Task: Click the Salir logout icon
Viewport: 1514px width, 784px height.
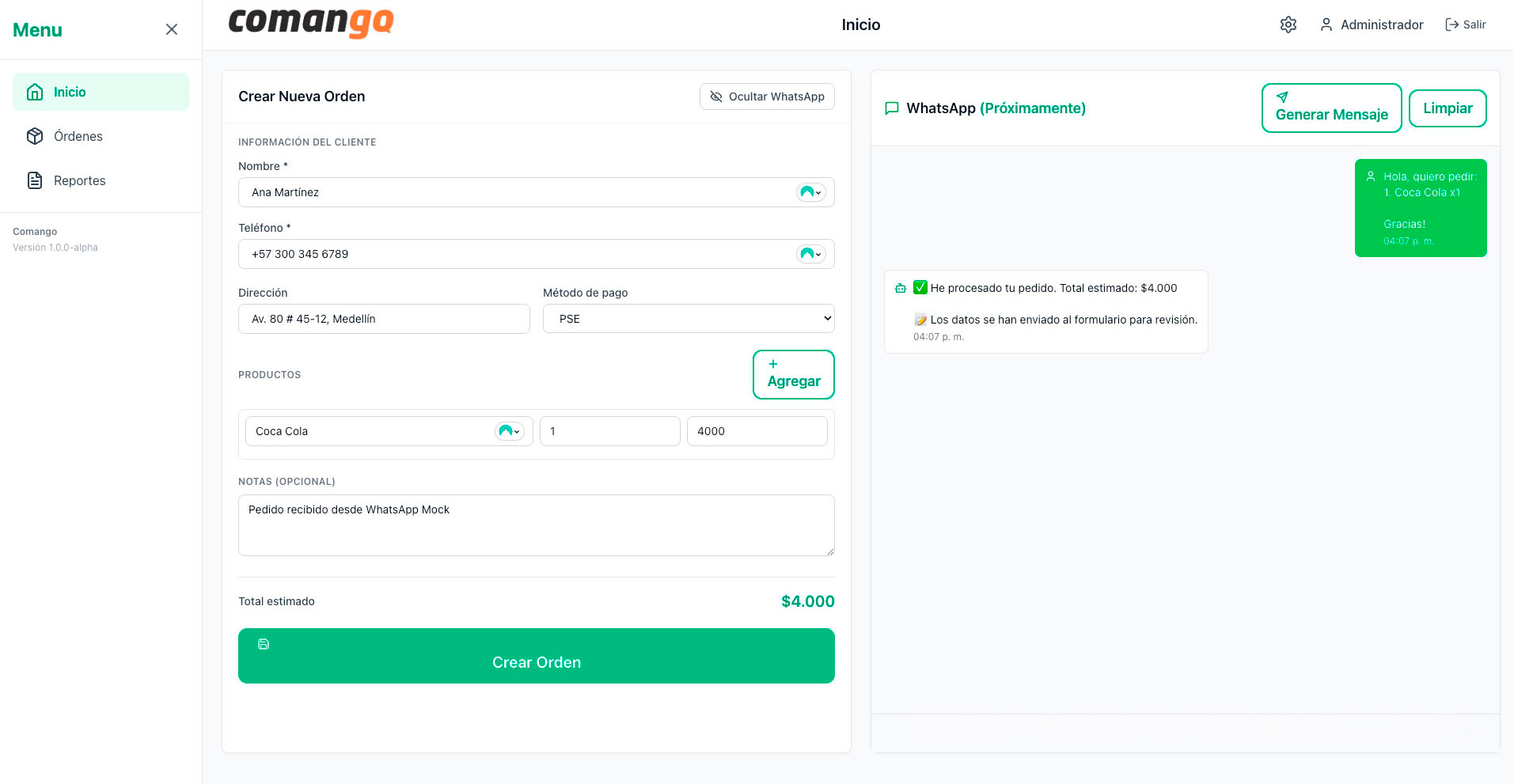Action: pyautogui.click(x=1451, y=25)
